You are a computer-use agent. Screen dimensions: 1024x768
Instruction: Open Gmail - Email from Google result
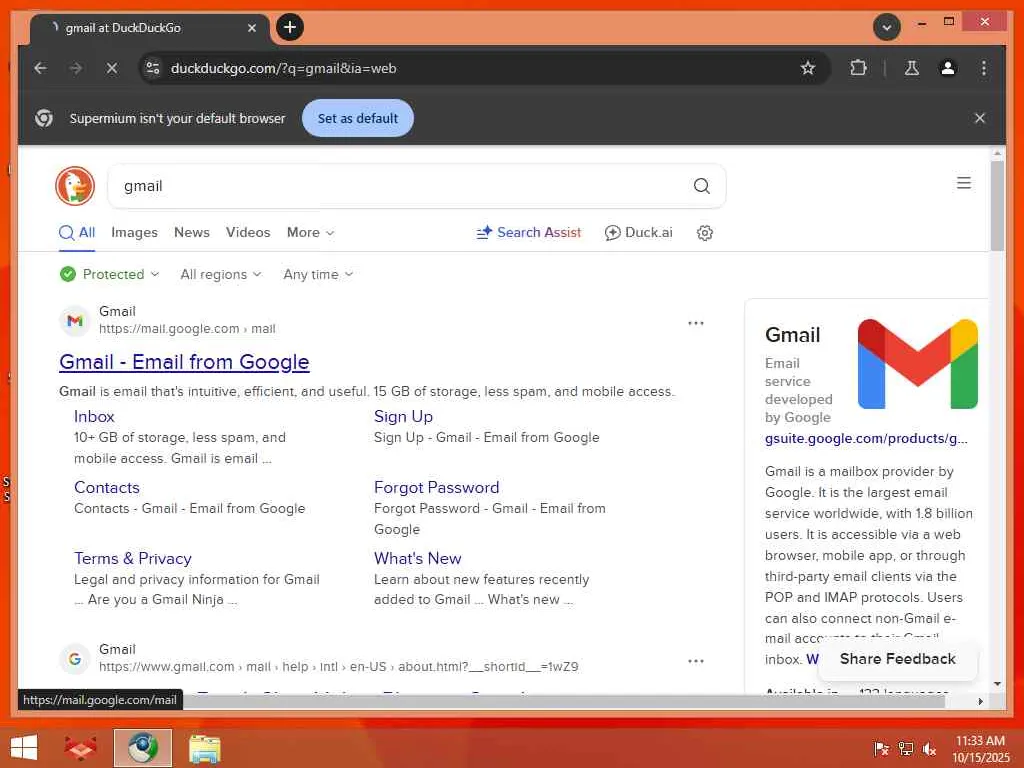[x=184, y=362]
